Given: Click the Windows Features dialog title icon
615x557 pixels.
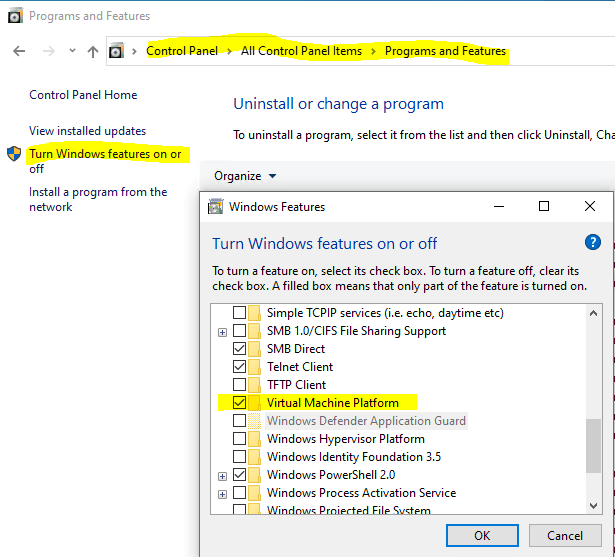Looking at the screenshot, I should coord(215,206).
